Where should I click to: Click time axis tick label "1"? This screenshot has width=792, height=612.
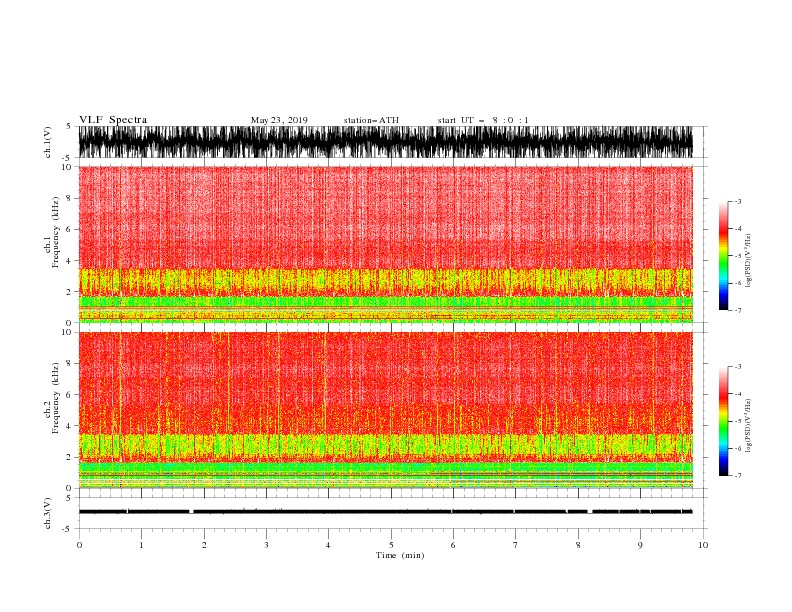click(141, 545)
